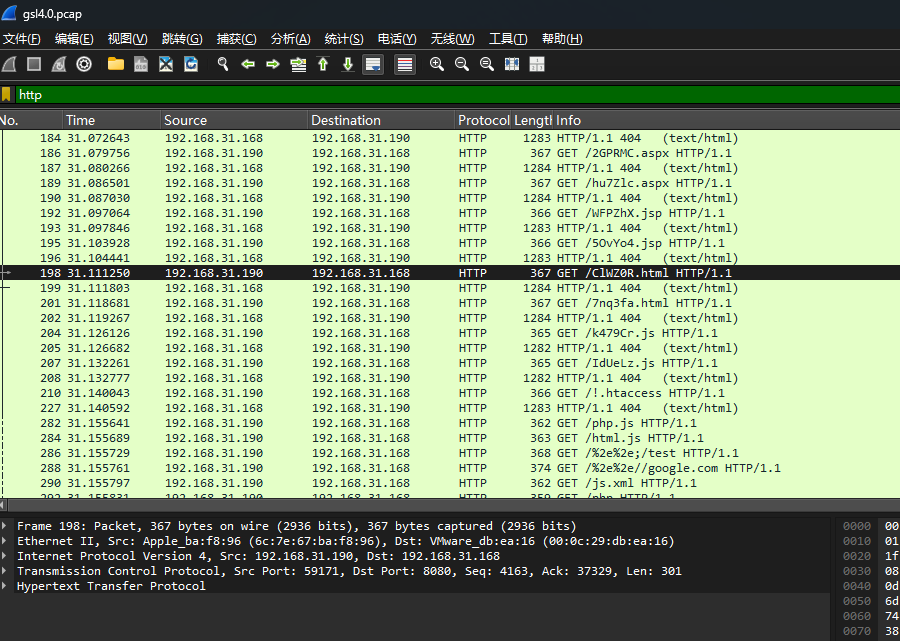Go to previous packet with left arrow
900x641 pixels.
248,64
